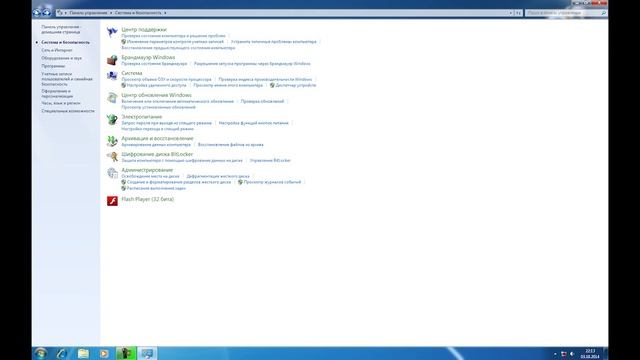Open Диспетчер устройств link

[296, 85]
